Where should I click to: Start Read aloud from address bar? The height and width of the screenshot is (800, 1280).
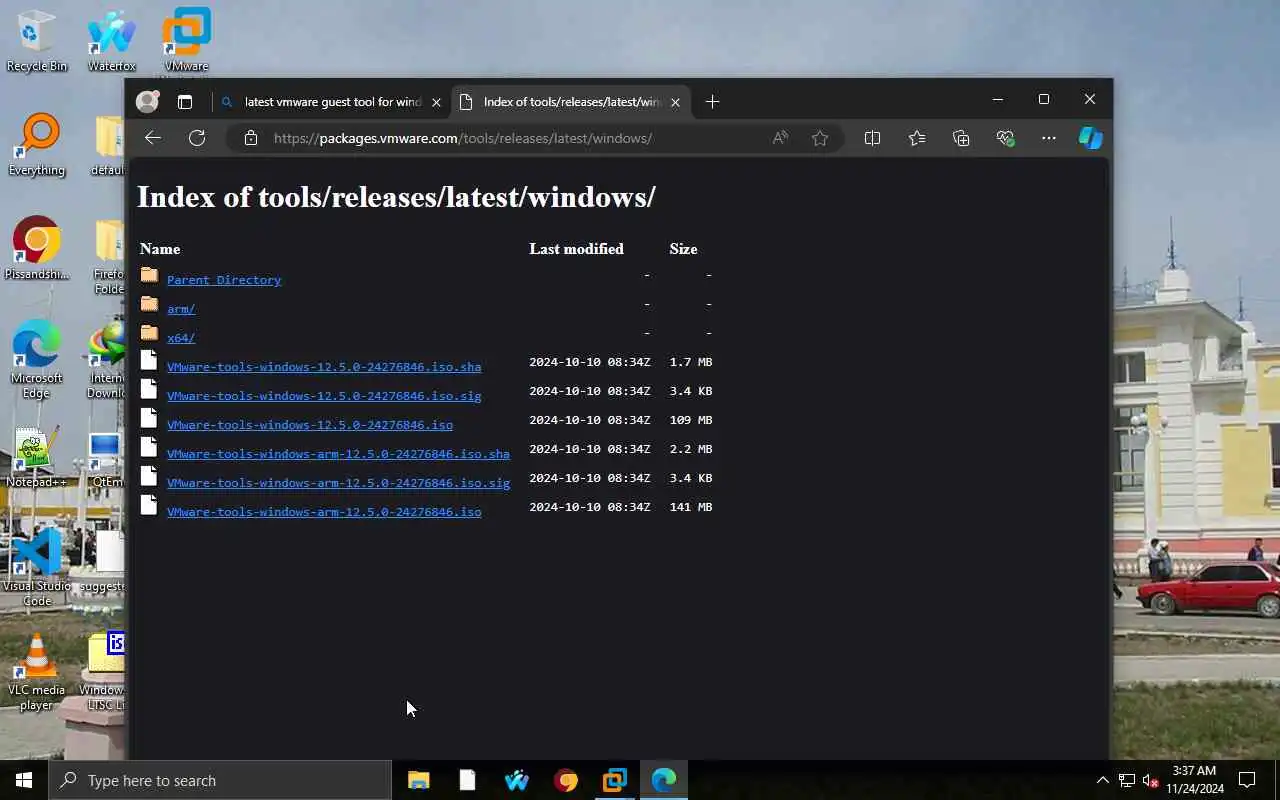[780, 138]
